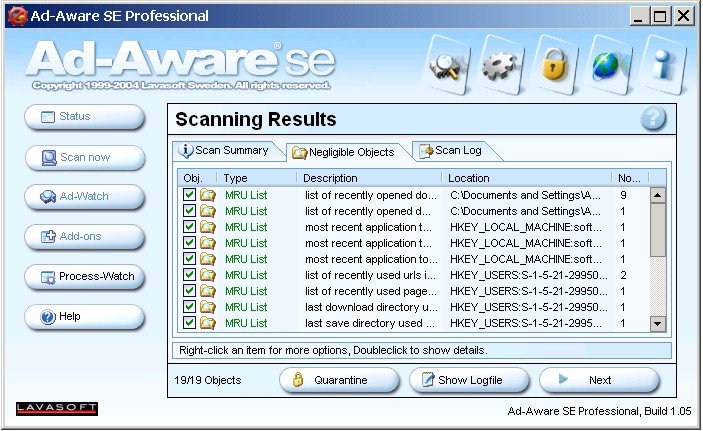
Task: Click the Show Logfile button
Action: pyautogui.click(x=469, y=380)
